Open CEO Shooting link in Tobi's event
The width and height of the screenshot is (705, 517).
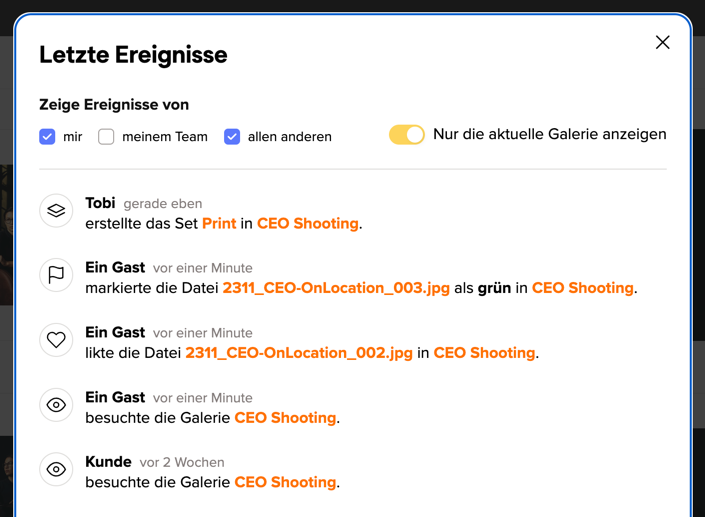pyautogui.click(x=308, y=223)
